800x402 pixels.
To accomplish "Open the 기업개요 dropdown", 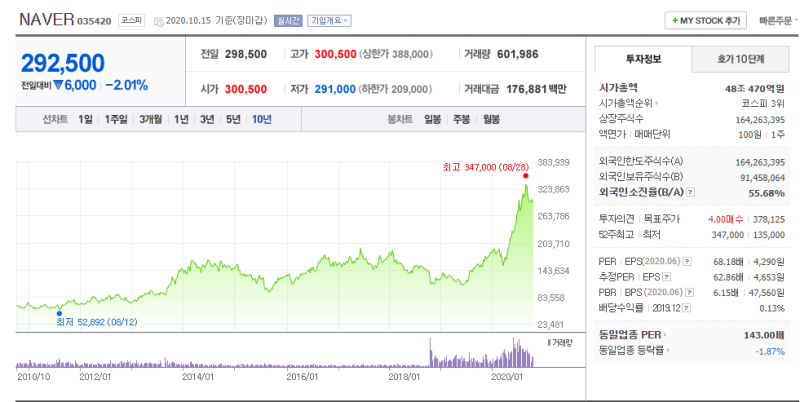I will (330, 21).
